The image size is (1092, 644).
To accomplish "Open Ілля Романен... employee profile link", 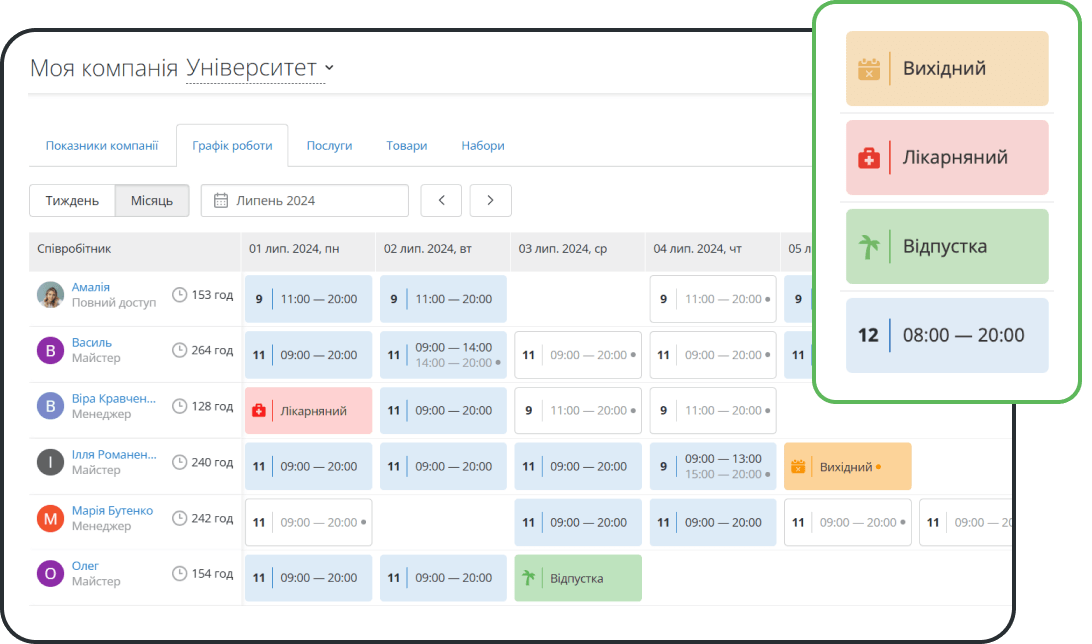I will point(114,454).
